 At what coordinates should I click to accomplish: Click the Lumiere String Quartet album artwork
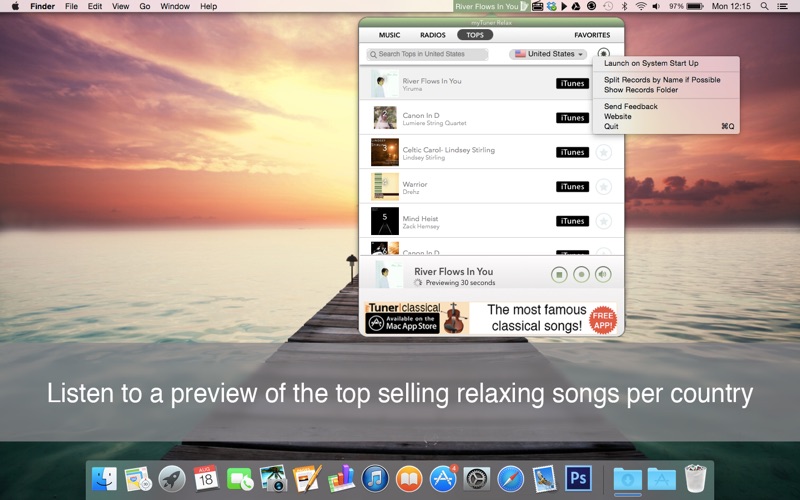click(385, 118)
